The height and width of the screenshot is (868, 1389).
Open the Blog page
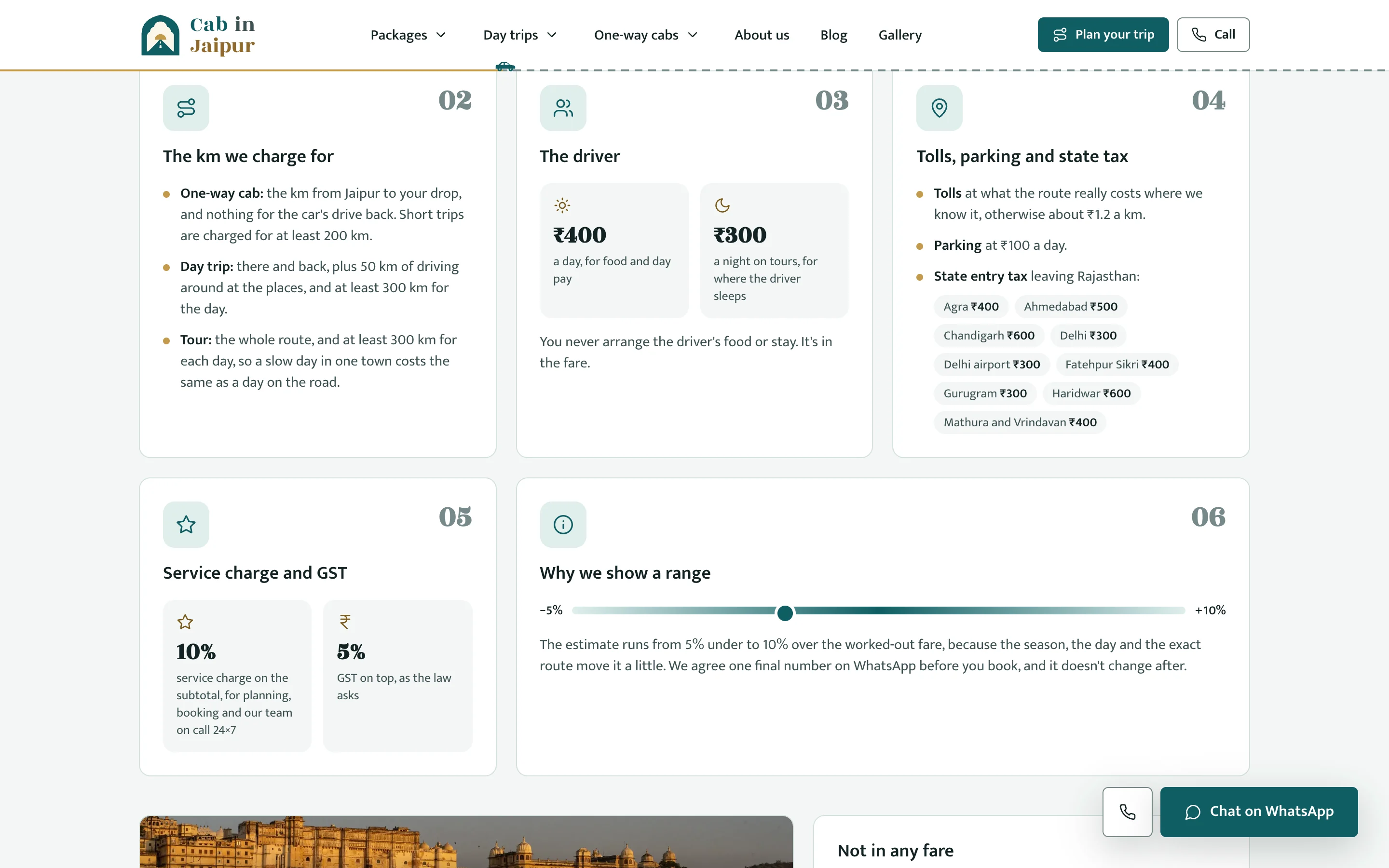[833, 35]
